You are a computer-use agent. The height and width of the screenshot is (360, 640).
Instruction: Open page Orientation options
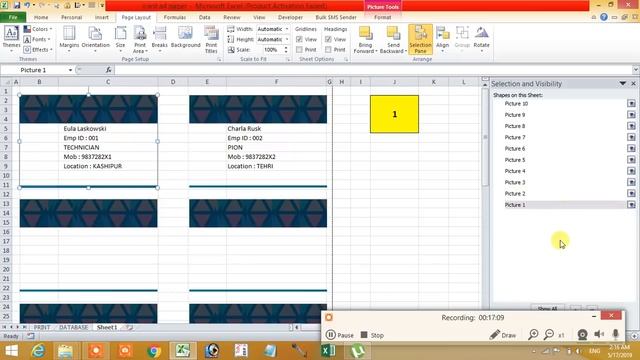95,39
